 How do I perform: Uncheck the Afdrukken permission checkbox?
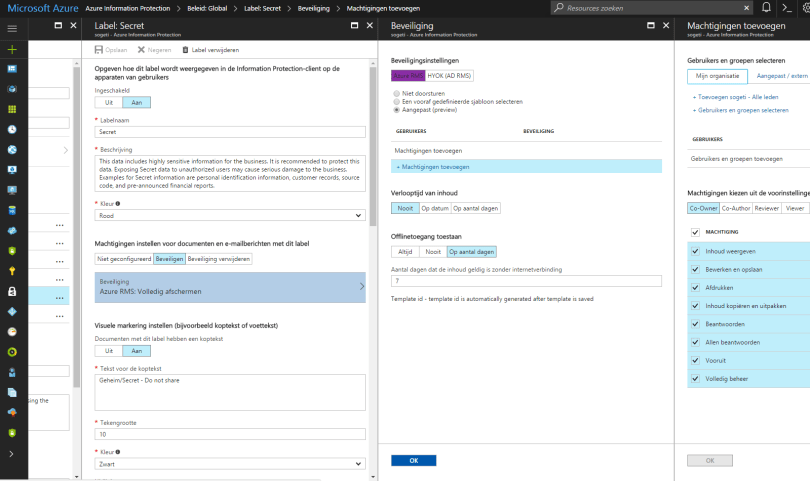click(695, 287)
